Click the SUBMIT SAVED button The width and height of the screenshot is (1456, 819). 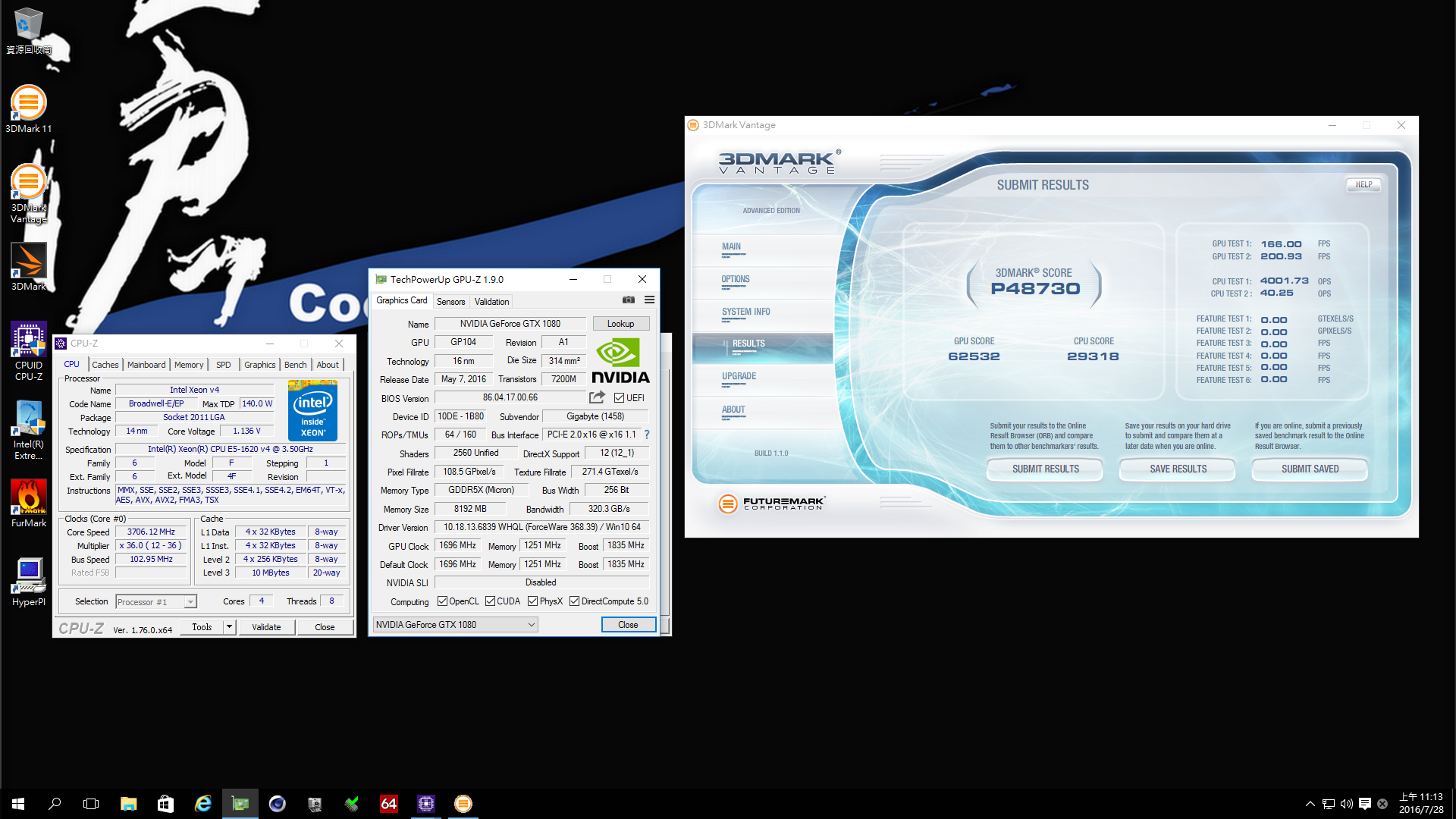coord(1310,469)
